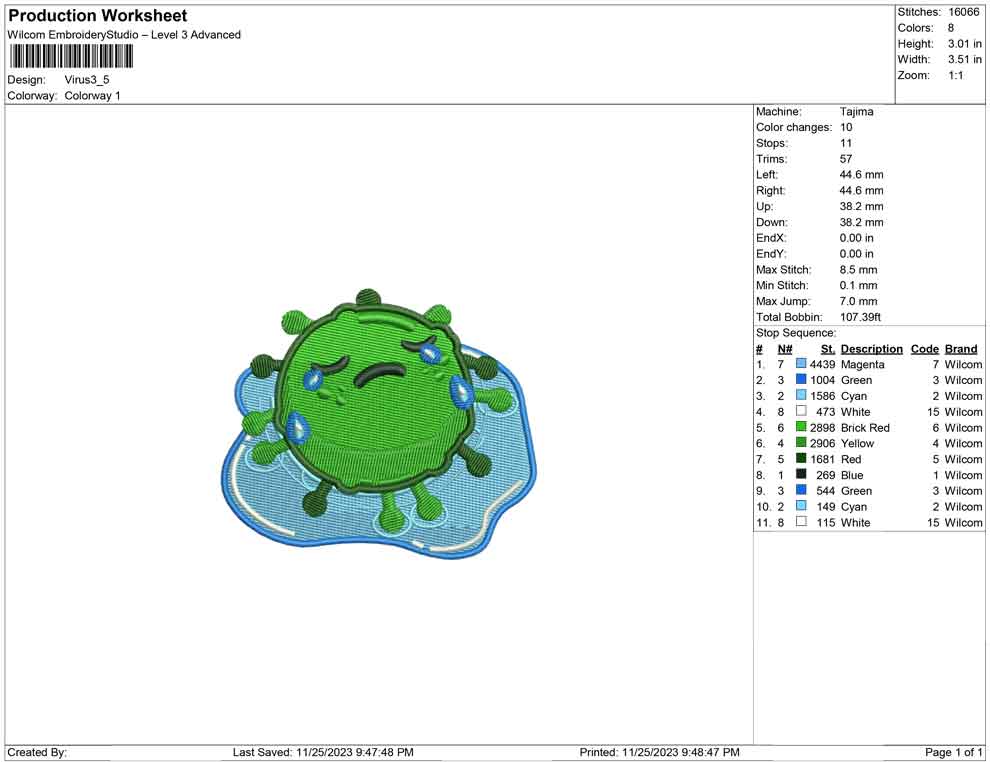
Task: Click the white swatch beside 115 White
Action: point(801,521)
